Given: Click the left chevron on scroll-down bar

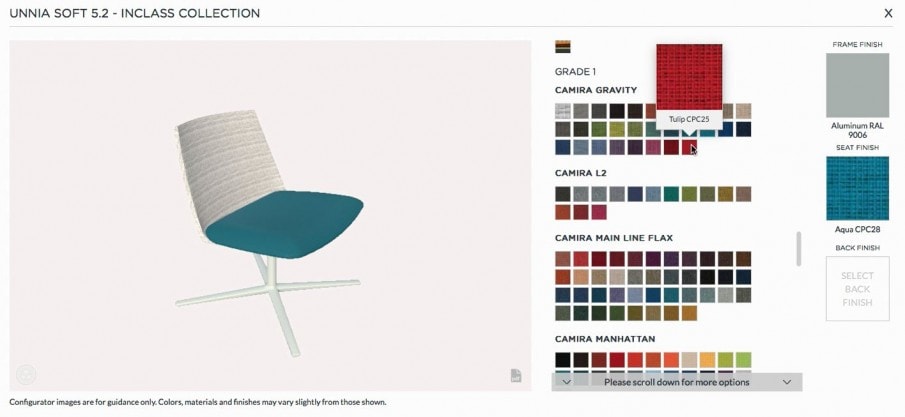Looking at the screenshot, I should (566, 382).
